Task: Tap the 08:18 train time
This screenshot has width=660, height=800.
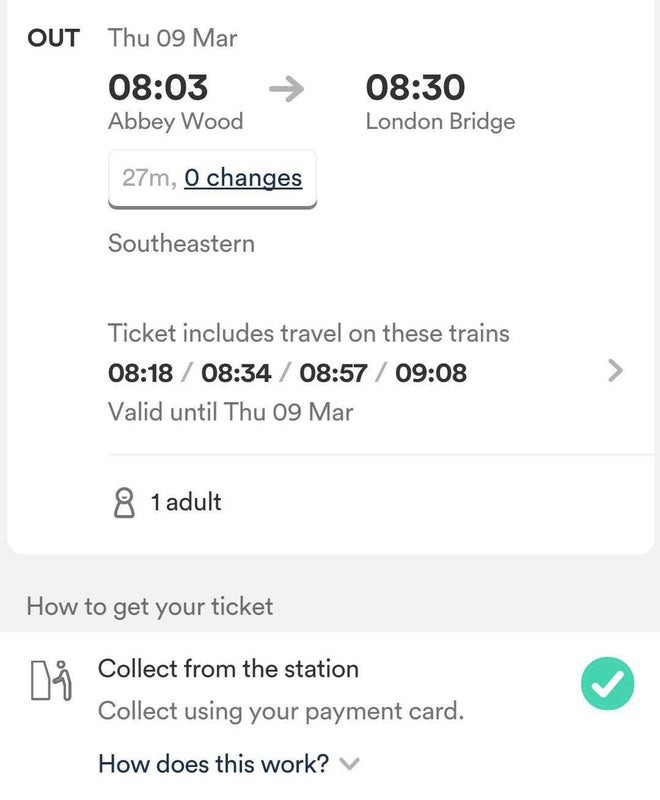Action: [140, 373]
